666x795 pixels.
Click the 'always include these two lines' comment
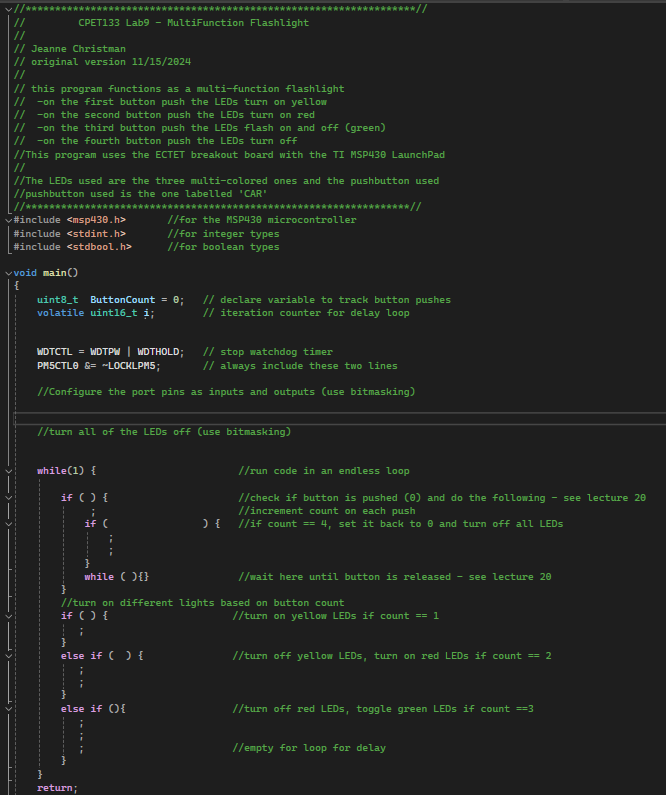coord(301,366)
